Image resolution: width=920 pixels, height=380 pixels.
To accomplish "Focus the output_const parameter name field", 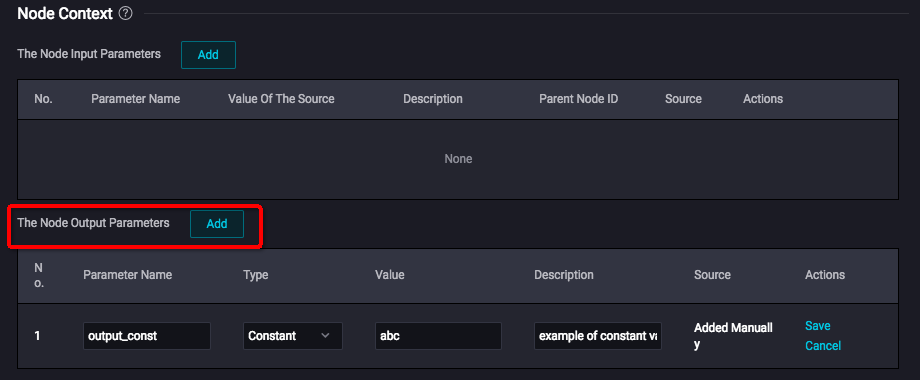I will (147, 336).
